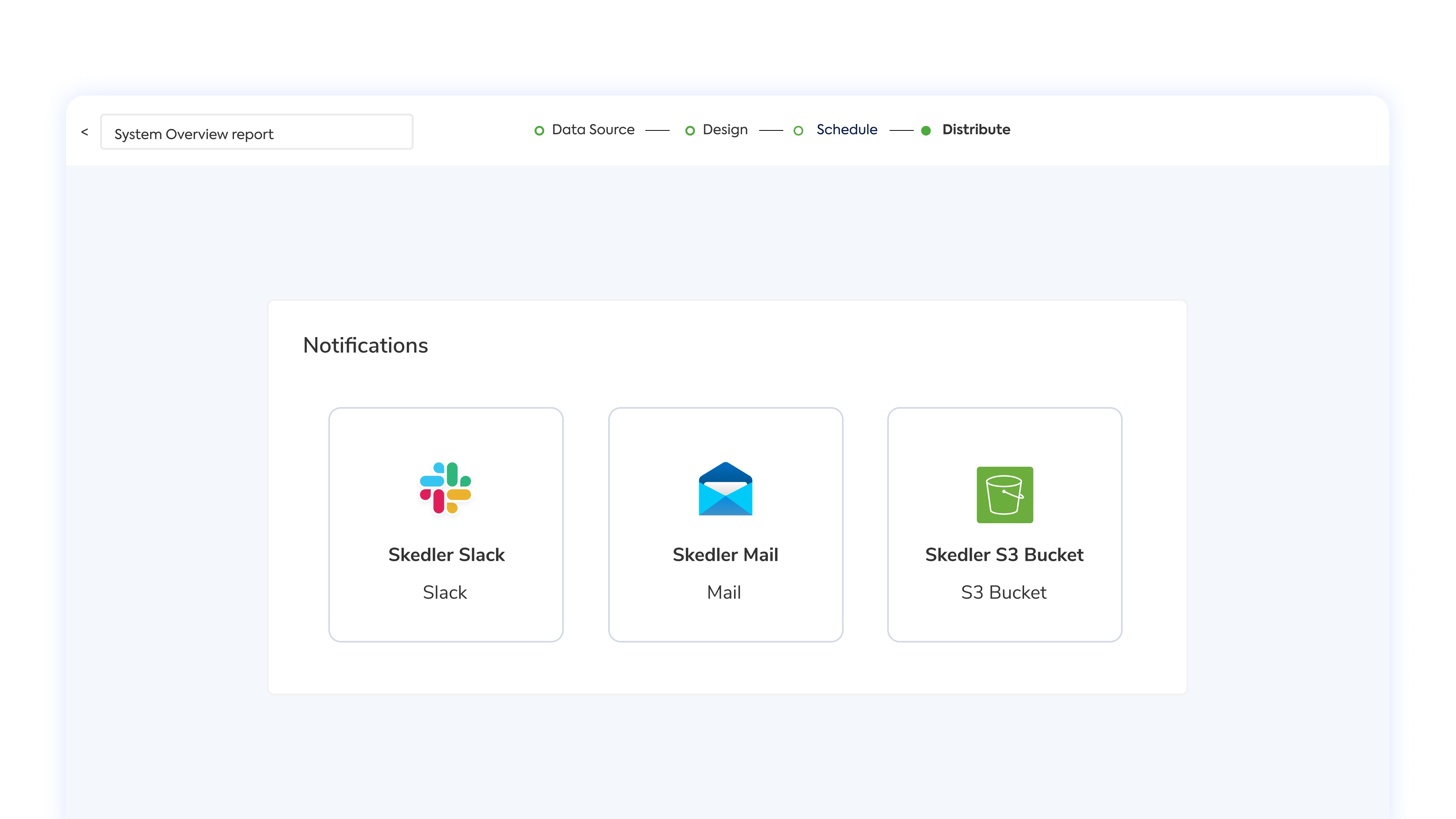1456x819 pixels.
Task: Click the Slack logo icon
Action: [446, 488]
